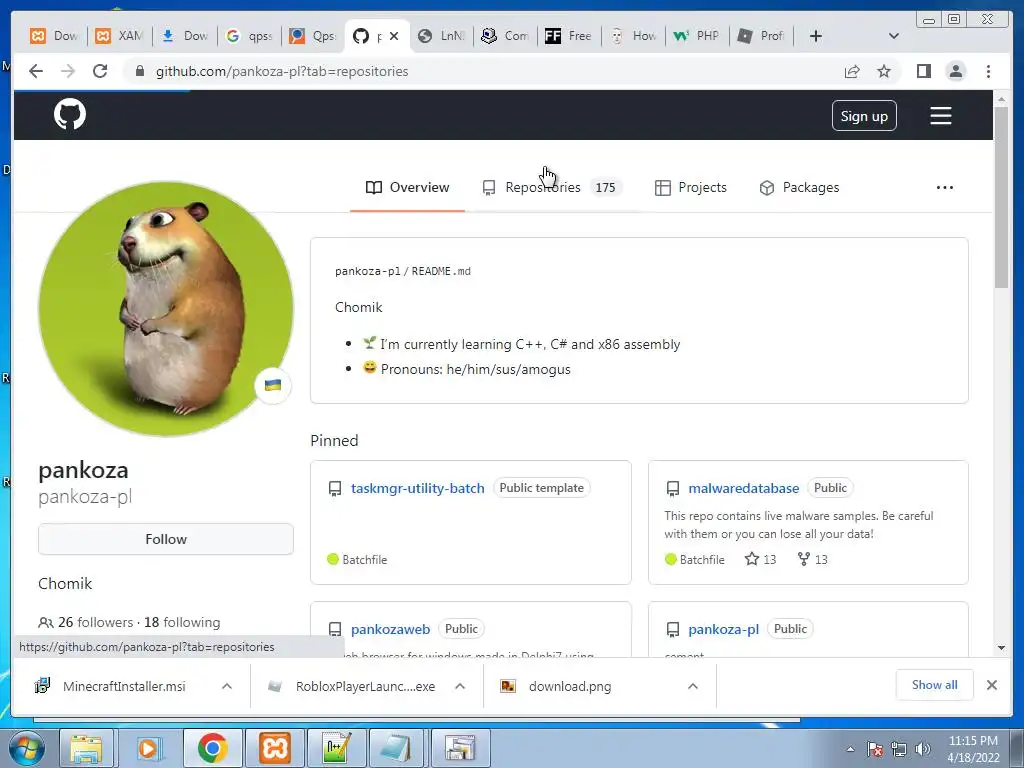Open XAMPP from the taskbar
This screenshot has height=768, width=1024.
274,748
